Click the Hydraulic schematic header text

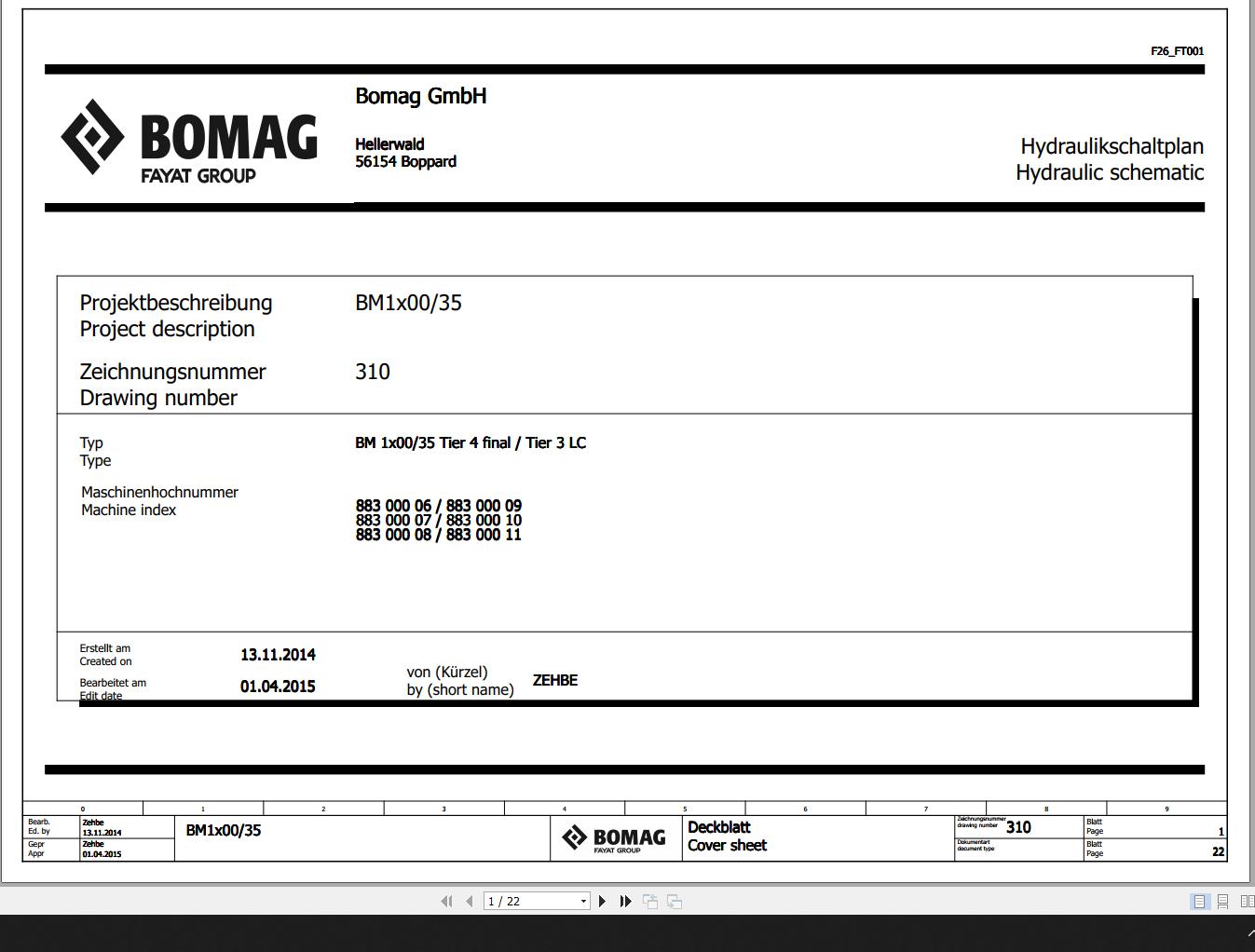[1110, 172]
